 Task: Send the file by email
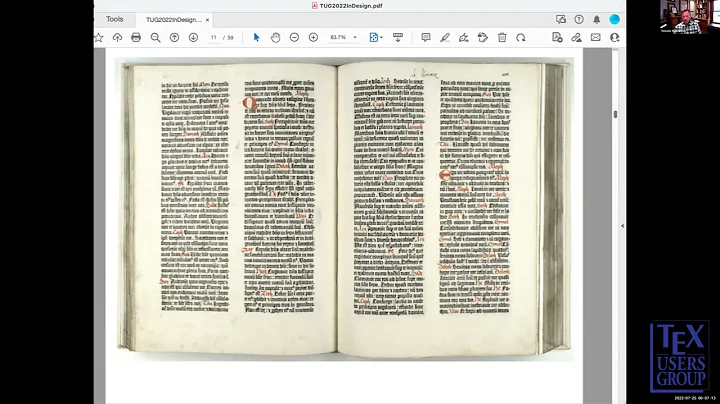pos(596,38)
